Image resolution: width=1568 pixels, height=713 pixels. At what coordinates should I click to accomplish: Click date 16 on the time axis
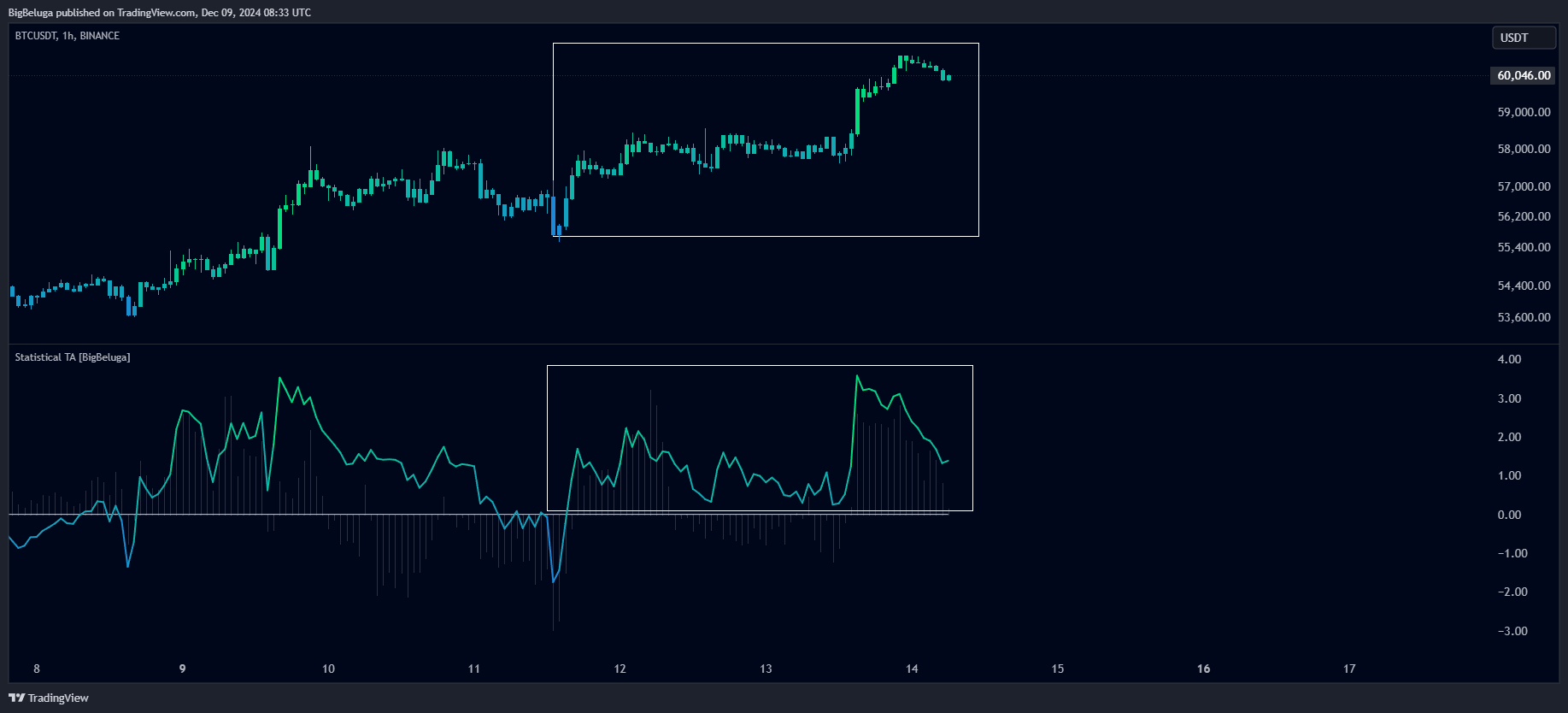coord(1203,669)
